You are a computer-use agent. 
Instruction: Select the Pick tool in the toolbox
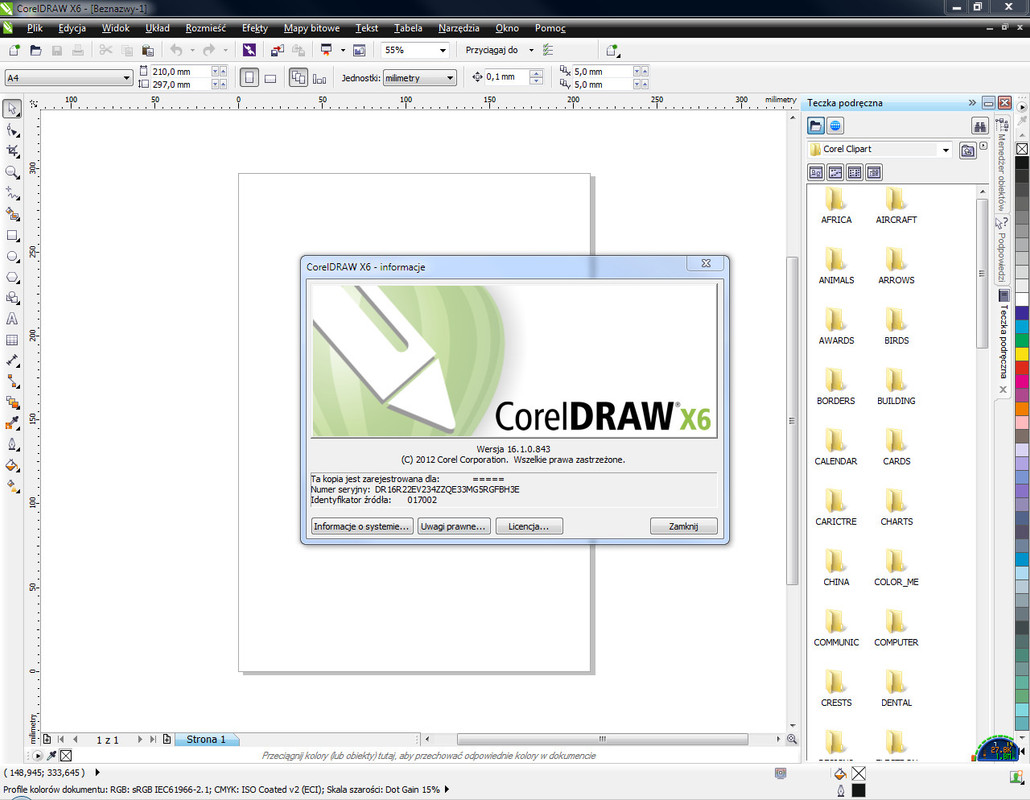pos(12,108)
